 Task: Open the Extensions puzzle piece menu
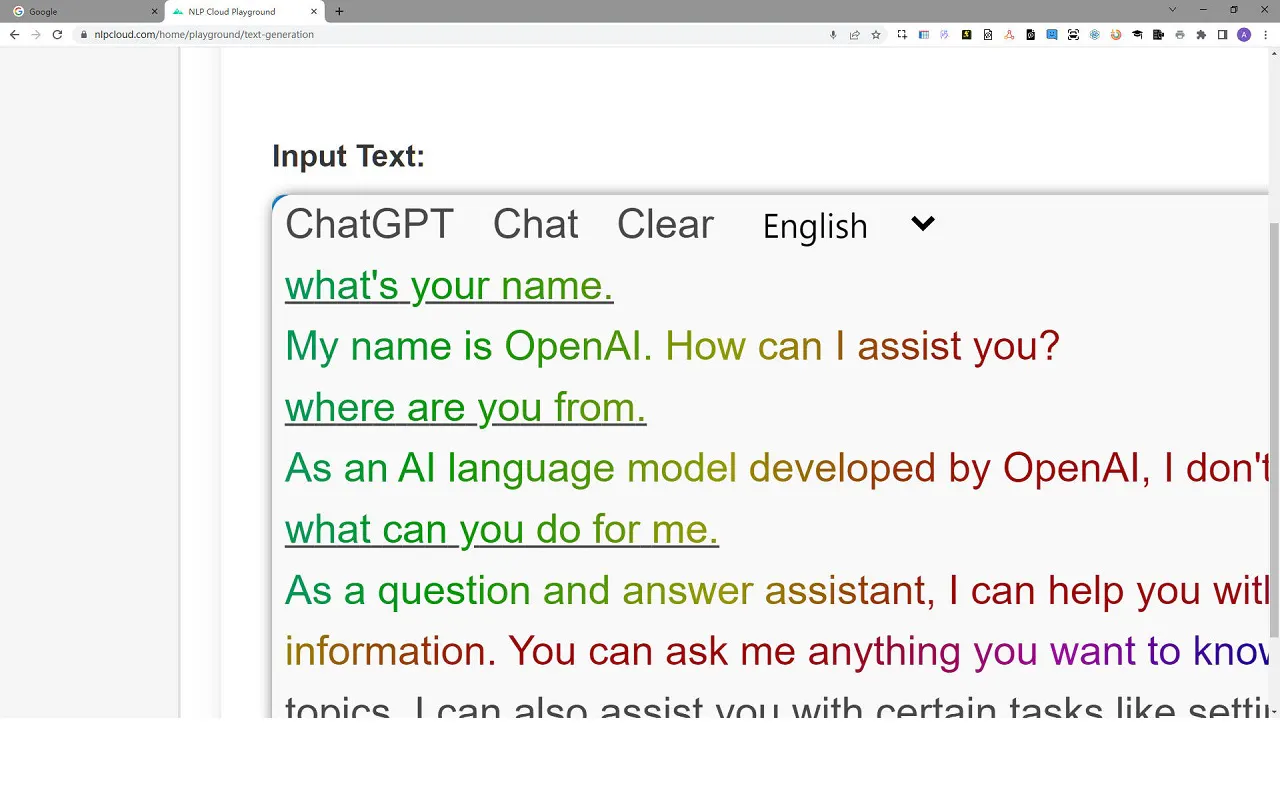coord(1201,34)
